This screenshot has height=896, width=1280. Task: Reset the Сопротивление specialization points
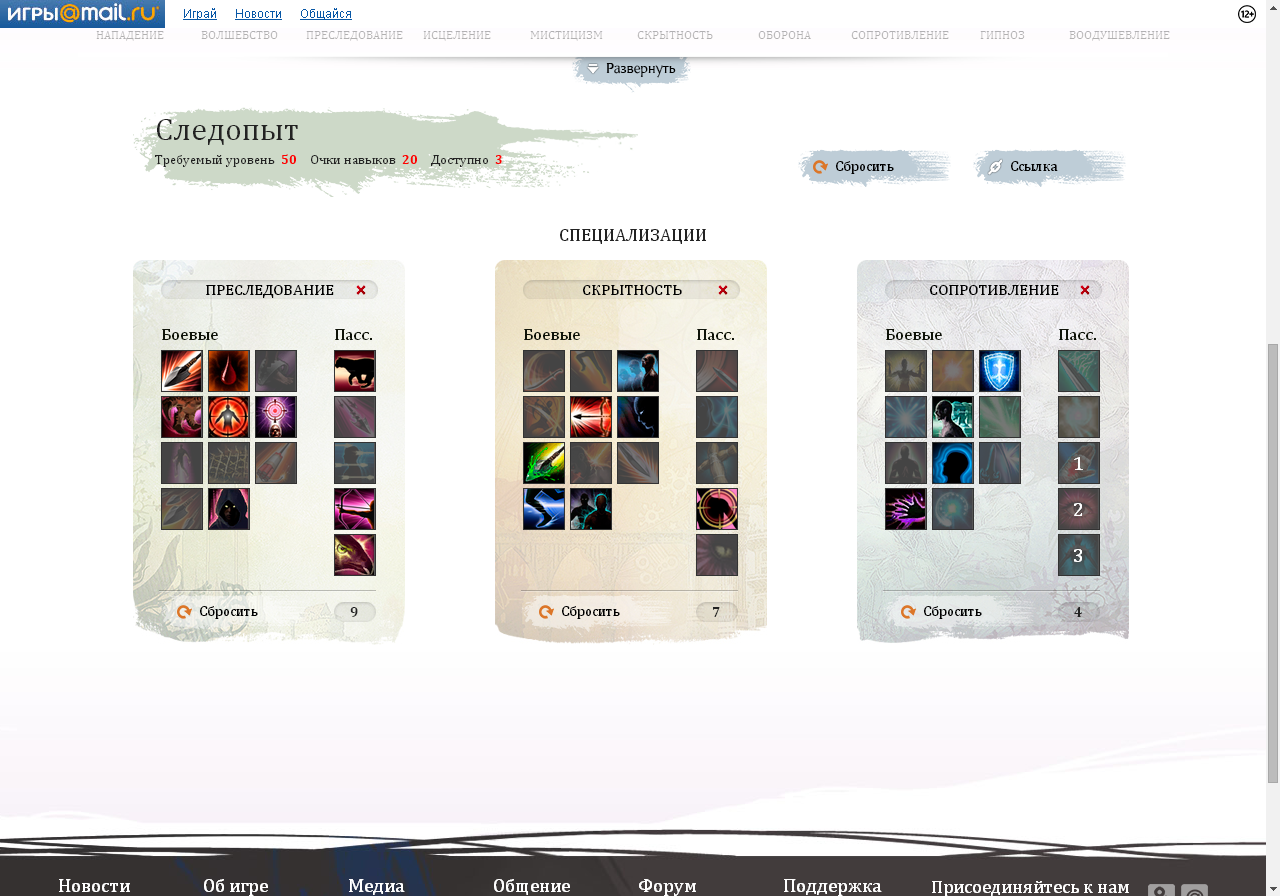coord(942,612)
